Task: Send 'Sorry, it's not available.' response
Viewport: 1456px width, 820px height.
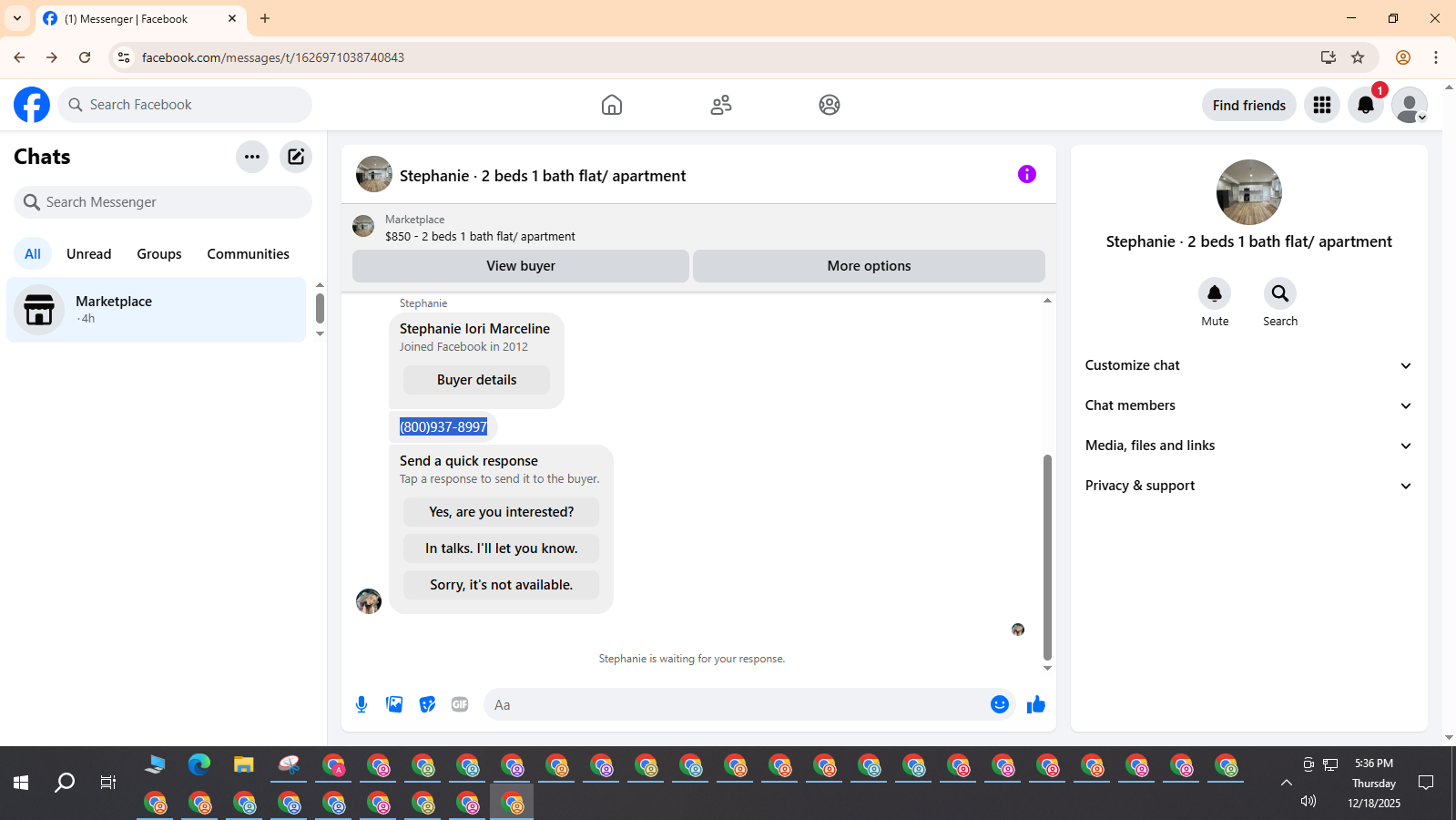Action: pos(501,585)
